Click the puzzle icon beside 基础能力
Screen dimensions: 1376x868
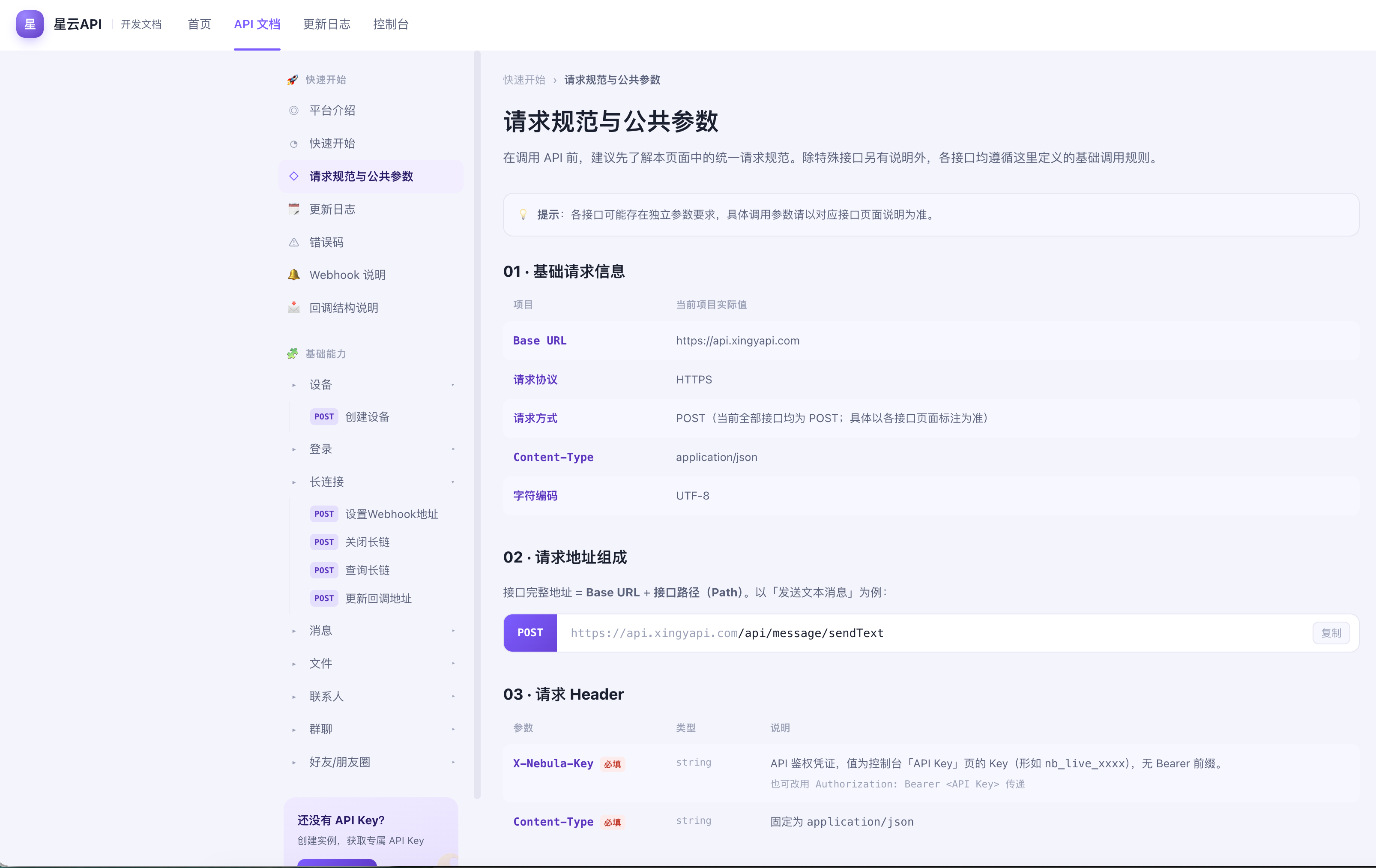(293, 354)
